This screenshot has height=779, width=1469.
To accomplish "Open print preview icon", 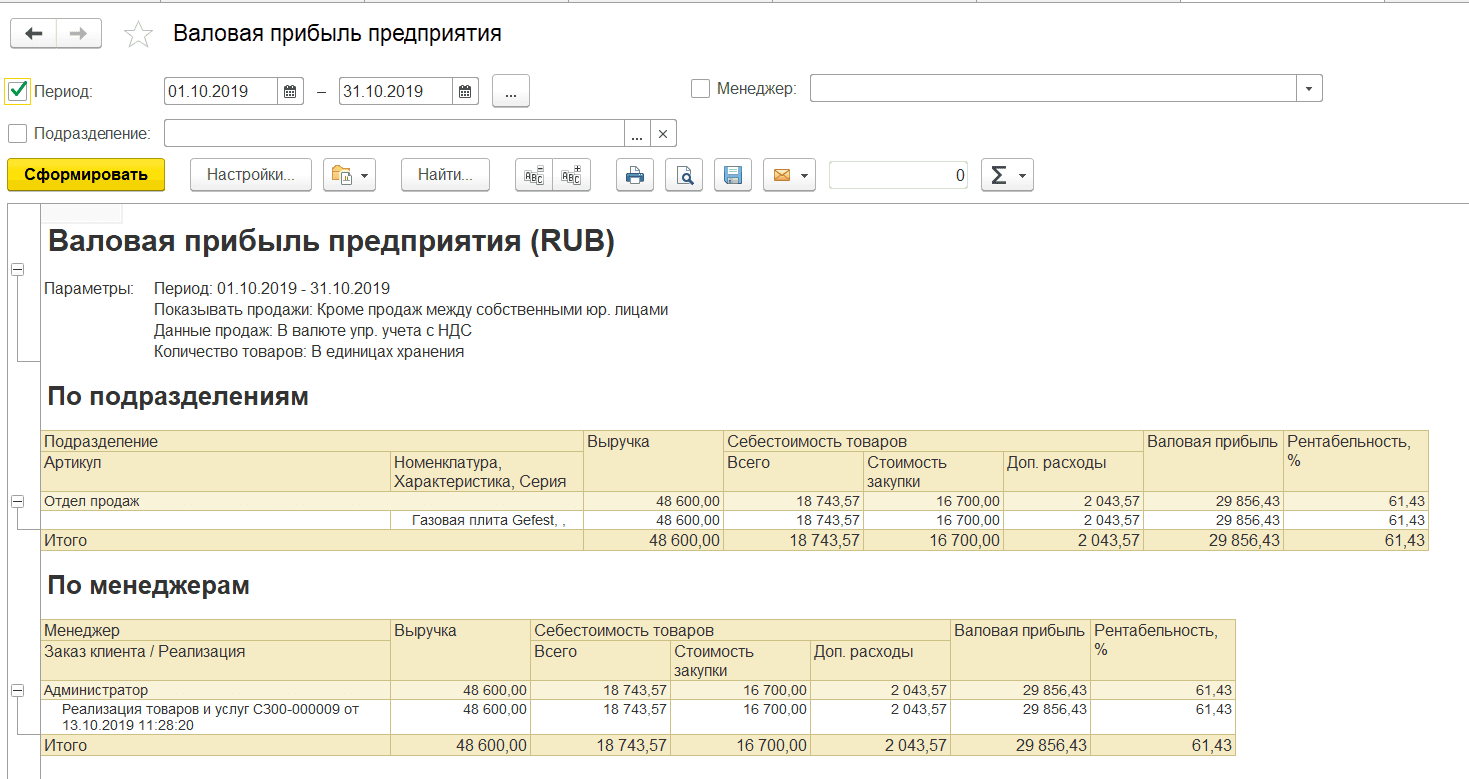I will click(x=685, y=175).
